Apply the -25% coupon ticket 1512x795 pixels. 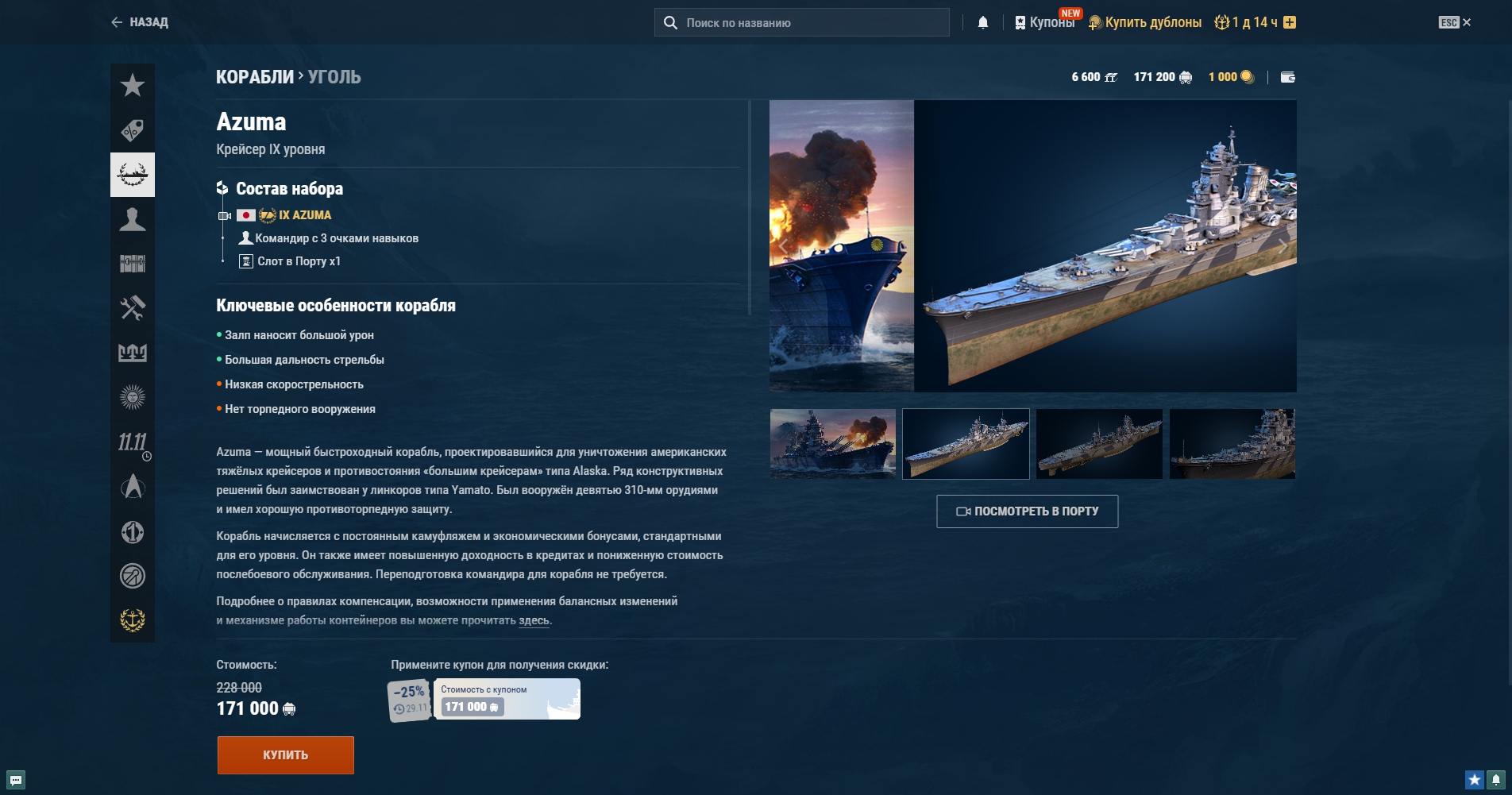coord(410,700)
